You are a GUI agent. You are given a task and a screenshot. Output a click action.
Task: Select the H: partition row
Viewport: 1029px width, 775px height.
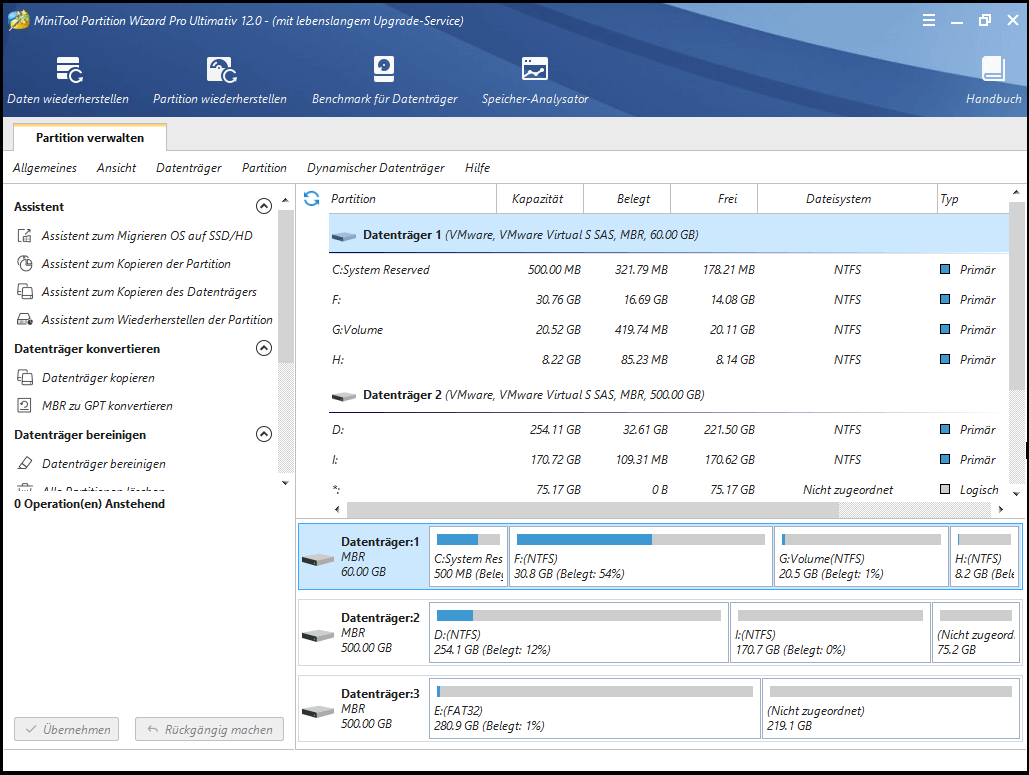(668, 360)
